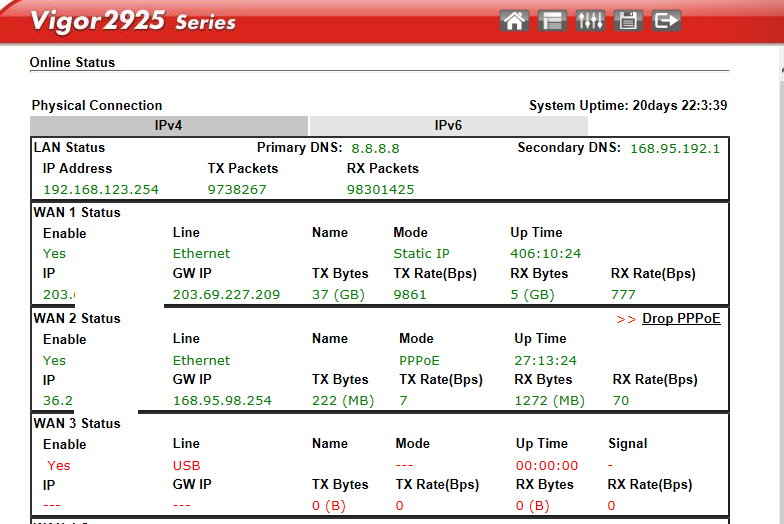This screenshot has height=524, width=784.
Task: Click the sliders settings icon
Action: coord(590,21)
